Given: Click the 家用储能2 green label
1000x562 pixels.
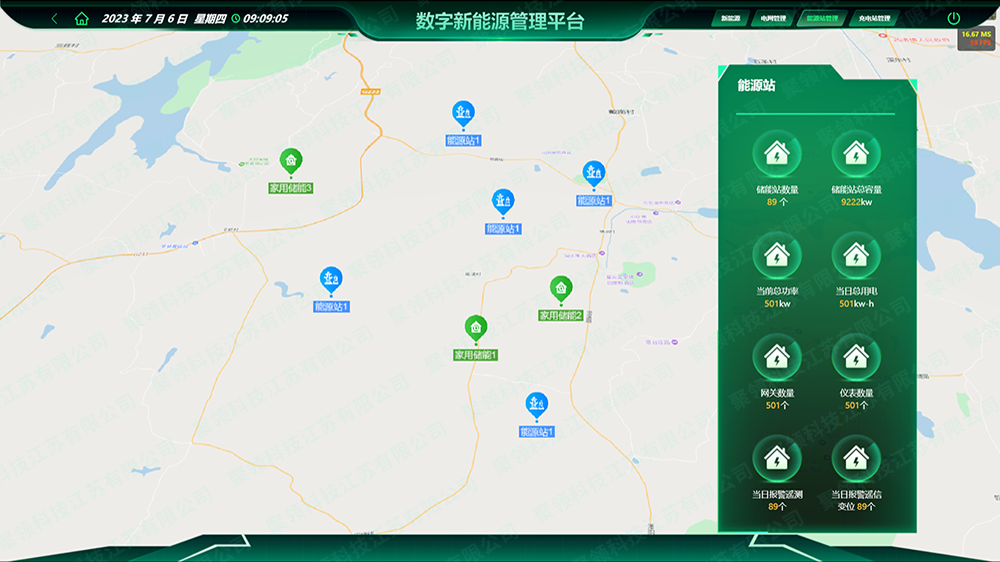Looking at the screenshot, I should (x=561, y=315).
